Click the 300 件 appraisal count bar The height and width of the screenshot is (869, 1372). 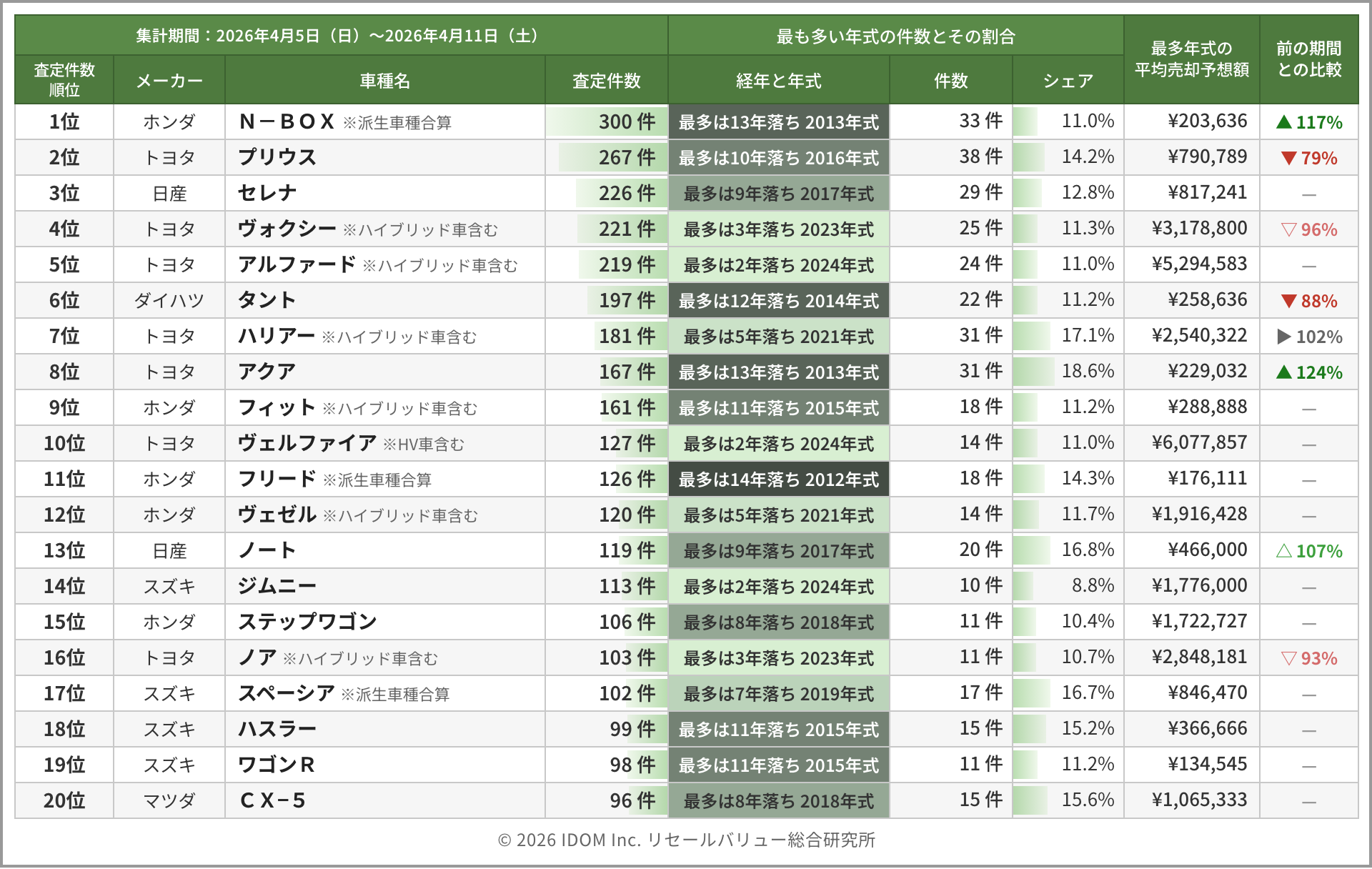click(607, 122)
